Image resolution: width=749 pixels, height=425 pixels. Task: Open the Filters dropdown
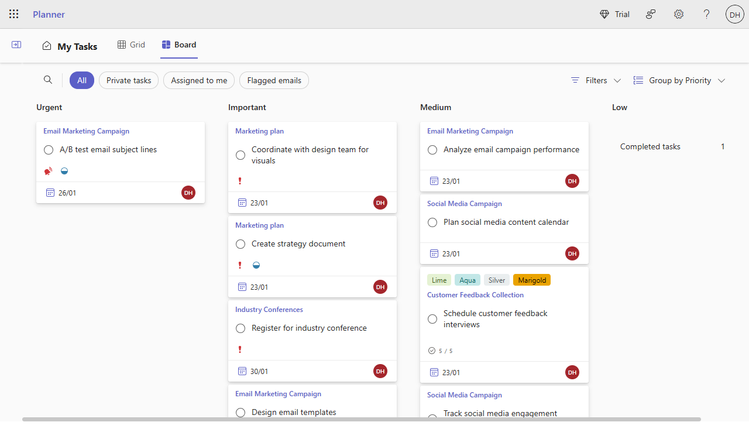(596, 80)
